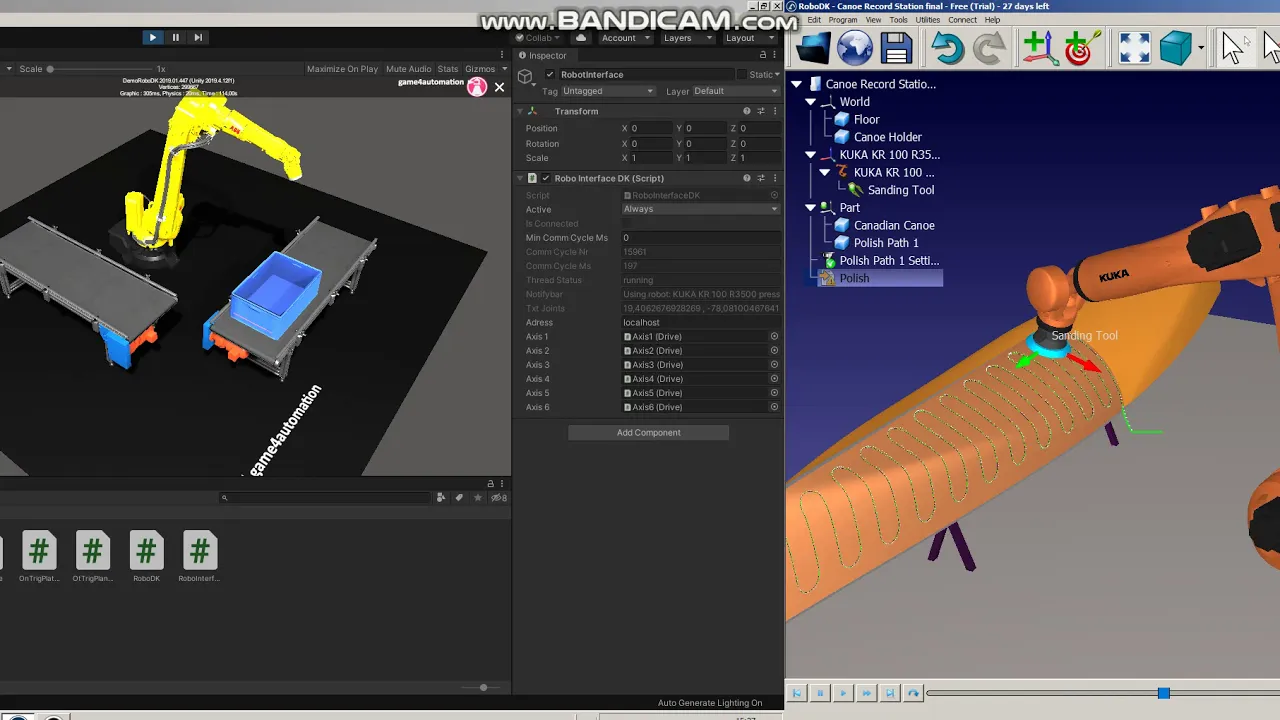Choose the select arrow tool in RoboDK
The width and height of the screenshot is (1280, 720).
(x=1232, y=47)
